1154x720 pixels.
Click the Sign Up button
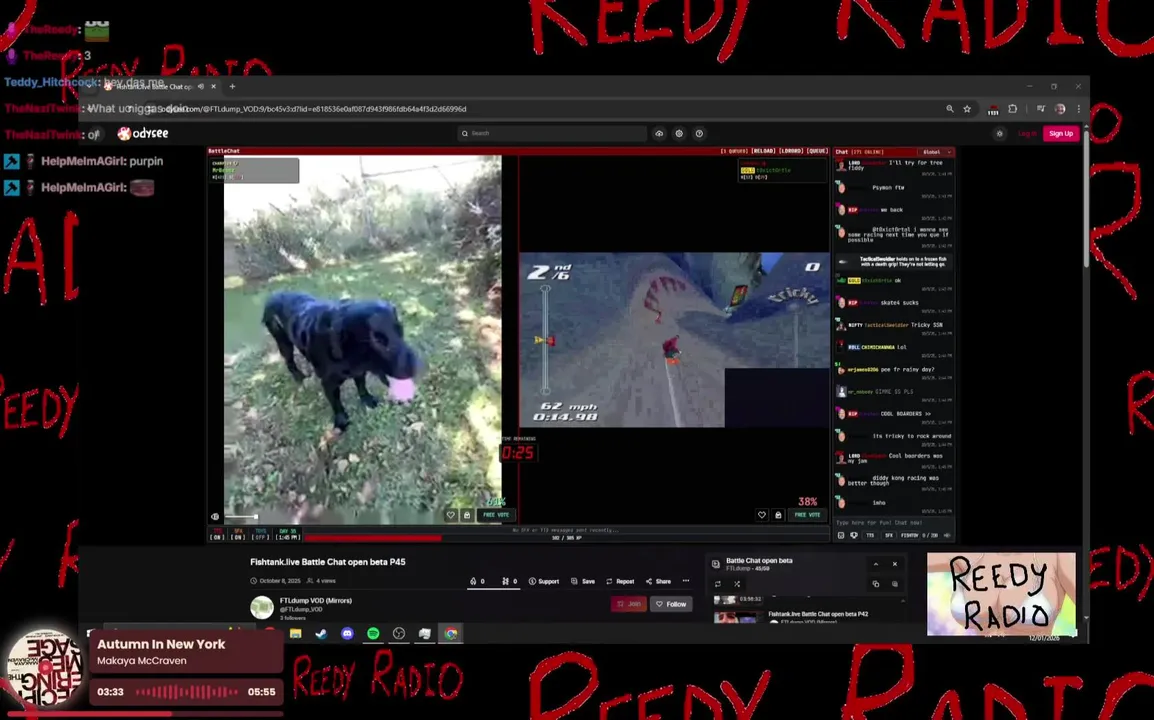tap(1061, 133)
